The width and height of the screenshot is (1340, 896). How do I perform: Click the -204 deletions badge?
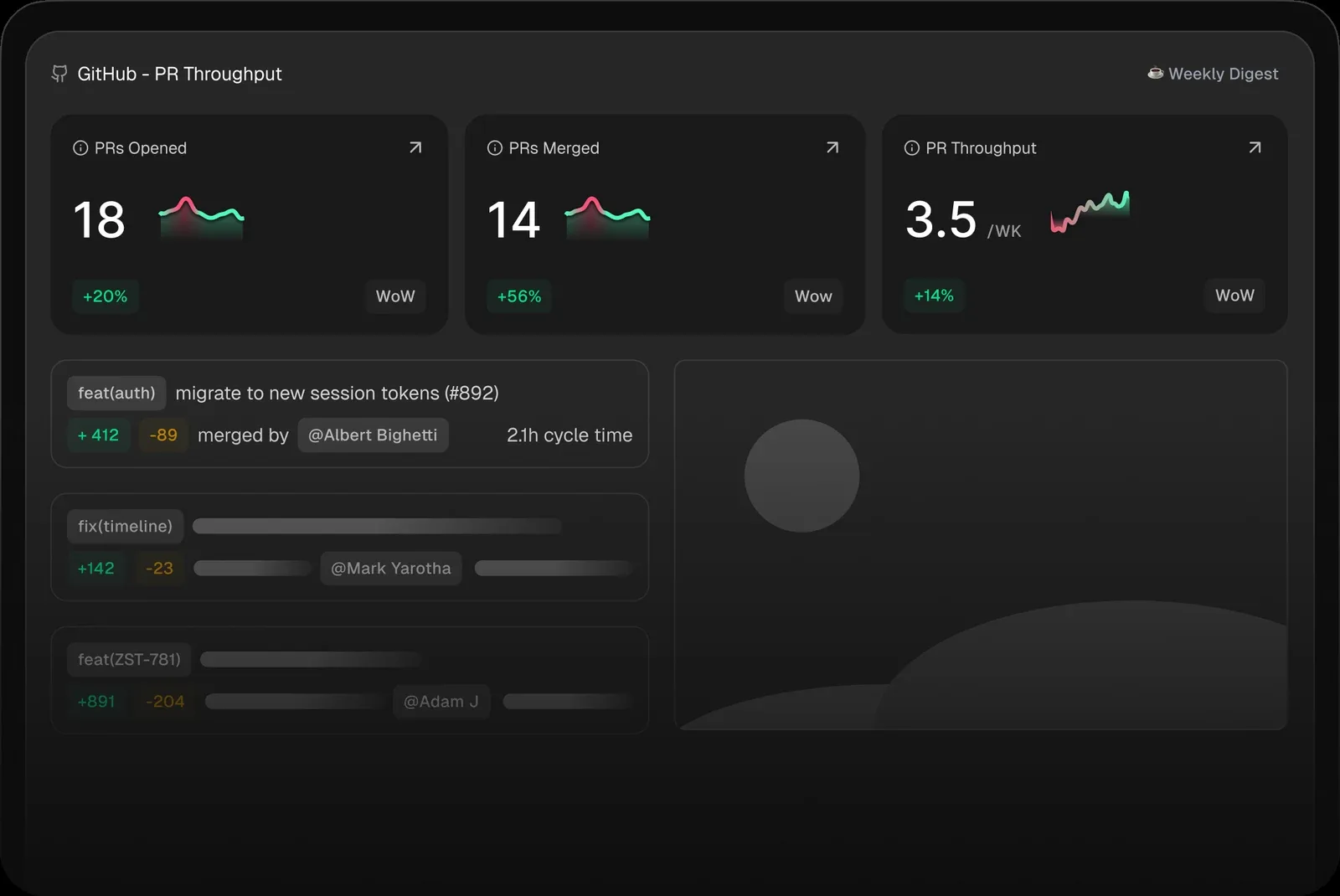coord(165,701)
